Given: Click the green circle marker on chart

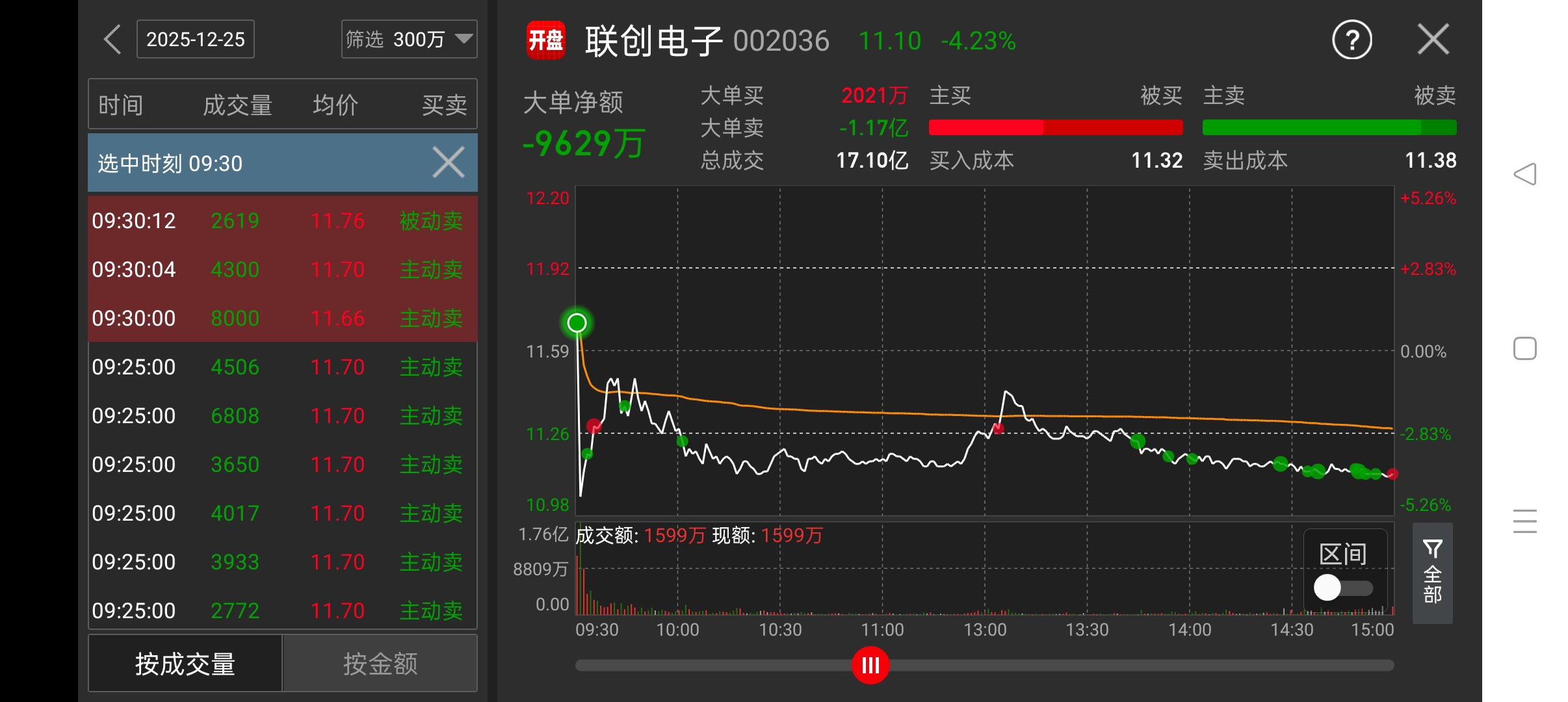Looking at the screenshot, I should (x=577, y=322).
